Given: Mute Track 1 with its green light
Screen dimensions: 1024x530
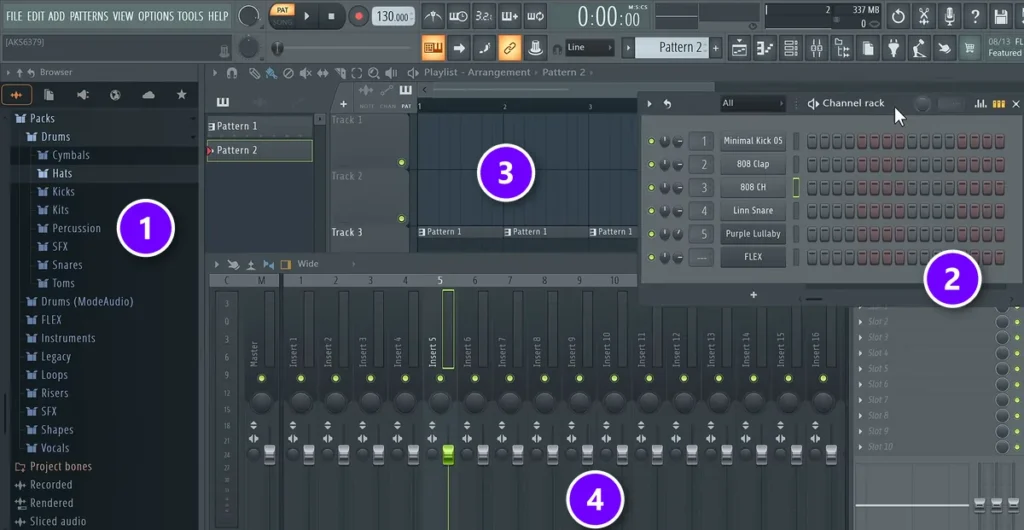Looking at the screenshot, I should [401, 163].
